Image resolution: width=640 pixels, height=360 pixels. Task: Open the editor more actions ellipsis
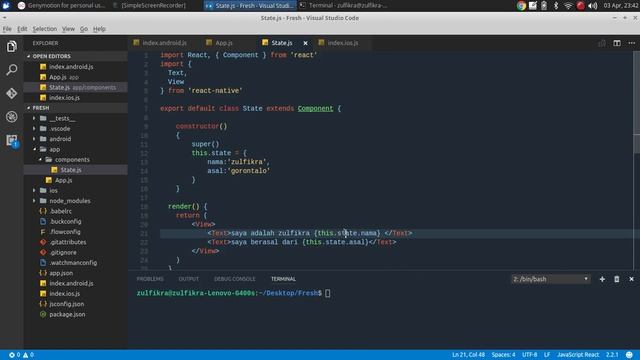coord(631,43)
